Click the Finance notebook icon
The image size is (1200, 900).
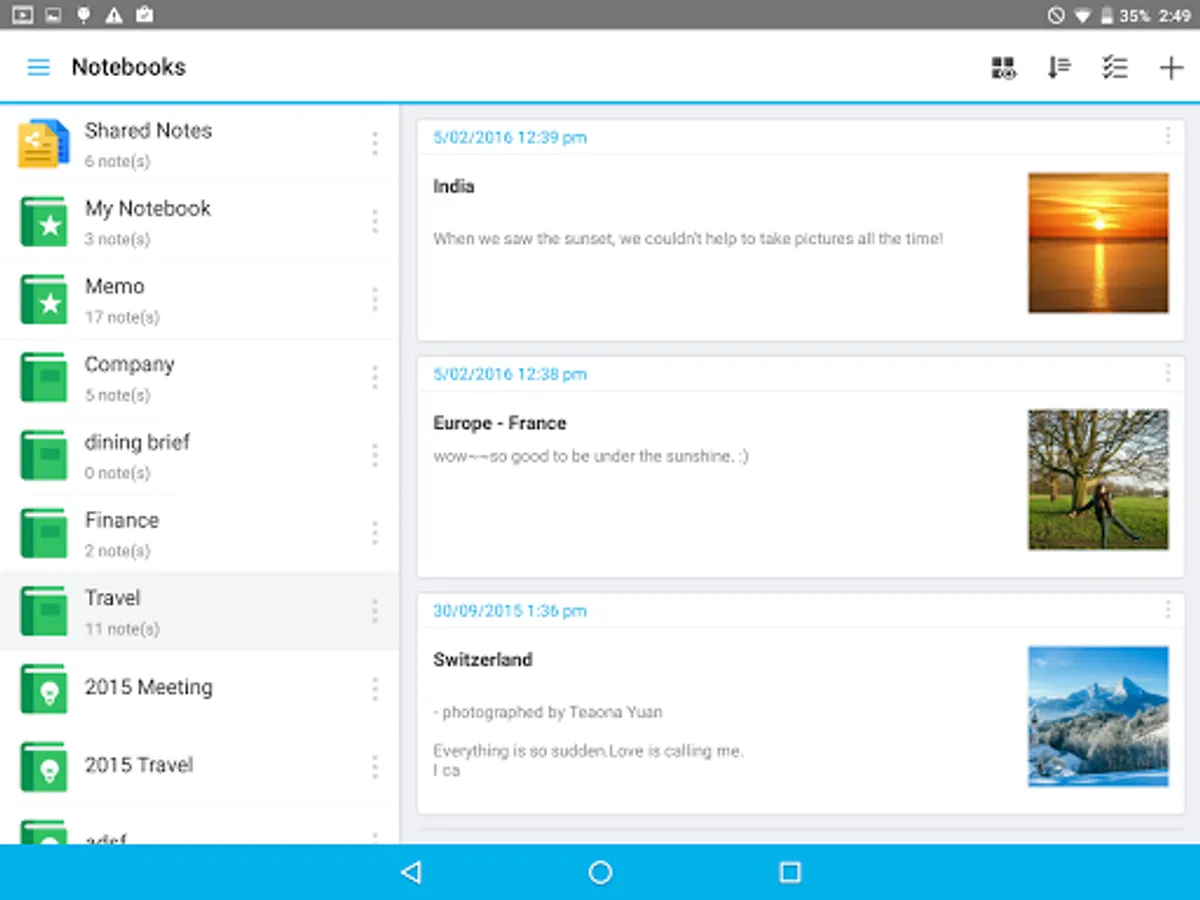pos(44,534)
